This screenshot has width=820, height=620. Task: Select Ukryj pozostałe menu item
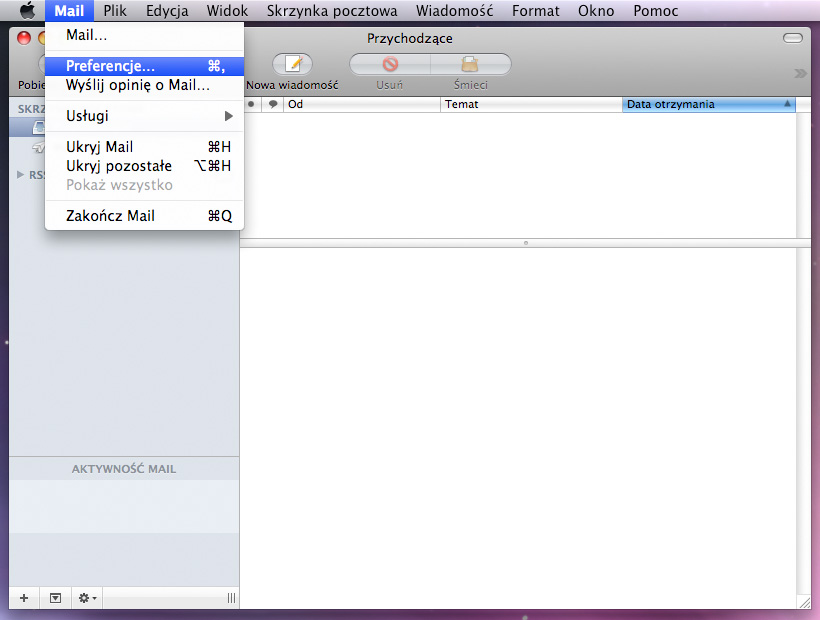[x=144, y=166]
